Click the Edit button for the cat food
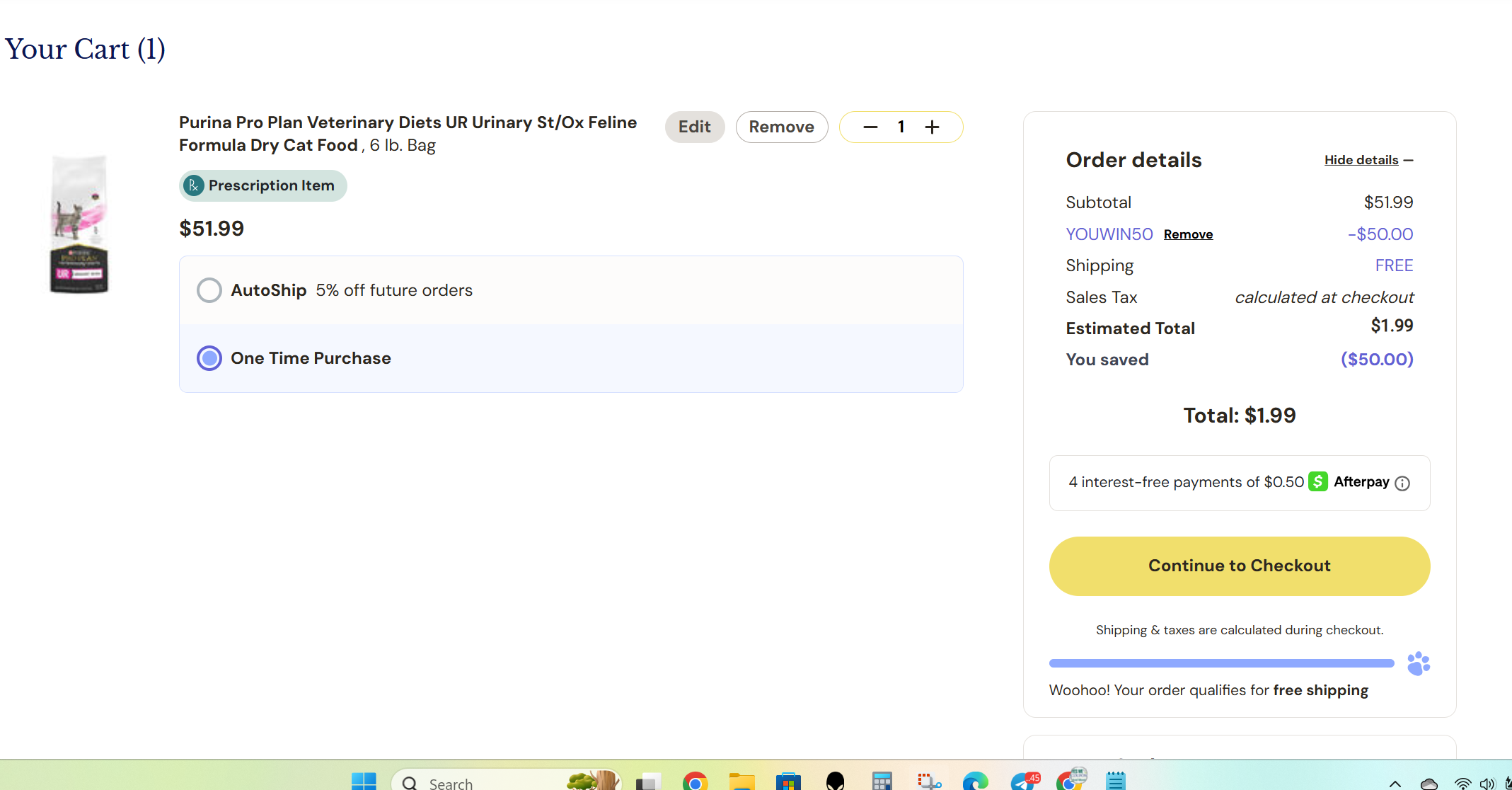 click(x=694, y=127)
